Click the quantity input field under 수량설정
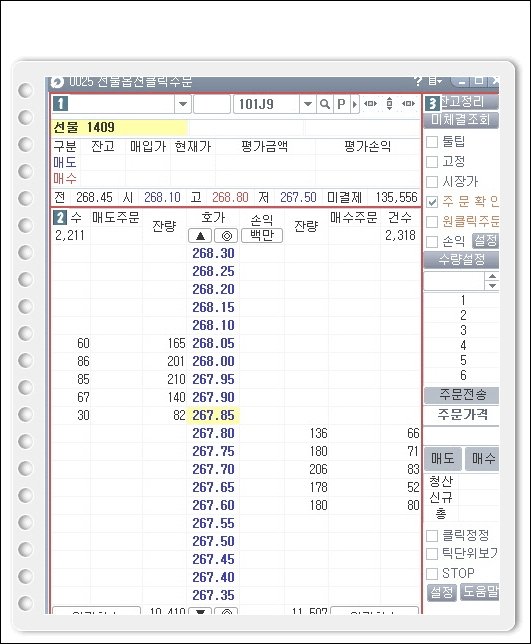Image resolution: width=531 pixels, height=644 pixels. pos(455,281)
